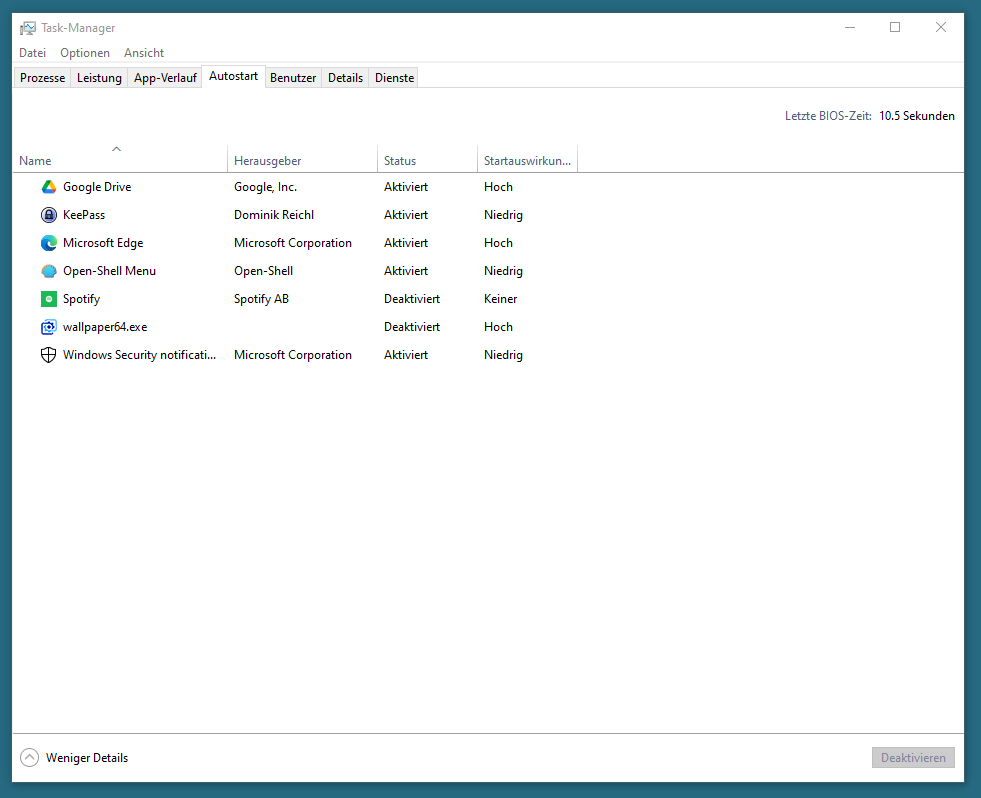Click the 10.5 Sekunden BIOS time value
Screen dimensions: 981x798
(x=917, y=116)
